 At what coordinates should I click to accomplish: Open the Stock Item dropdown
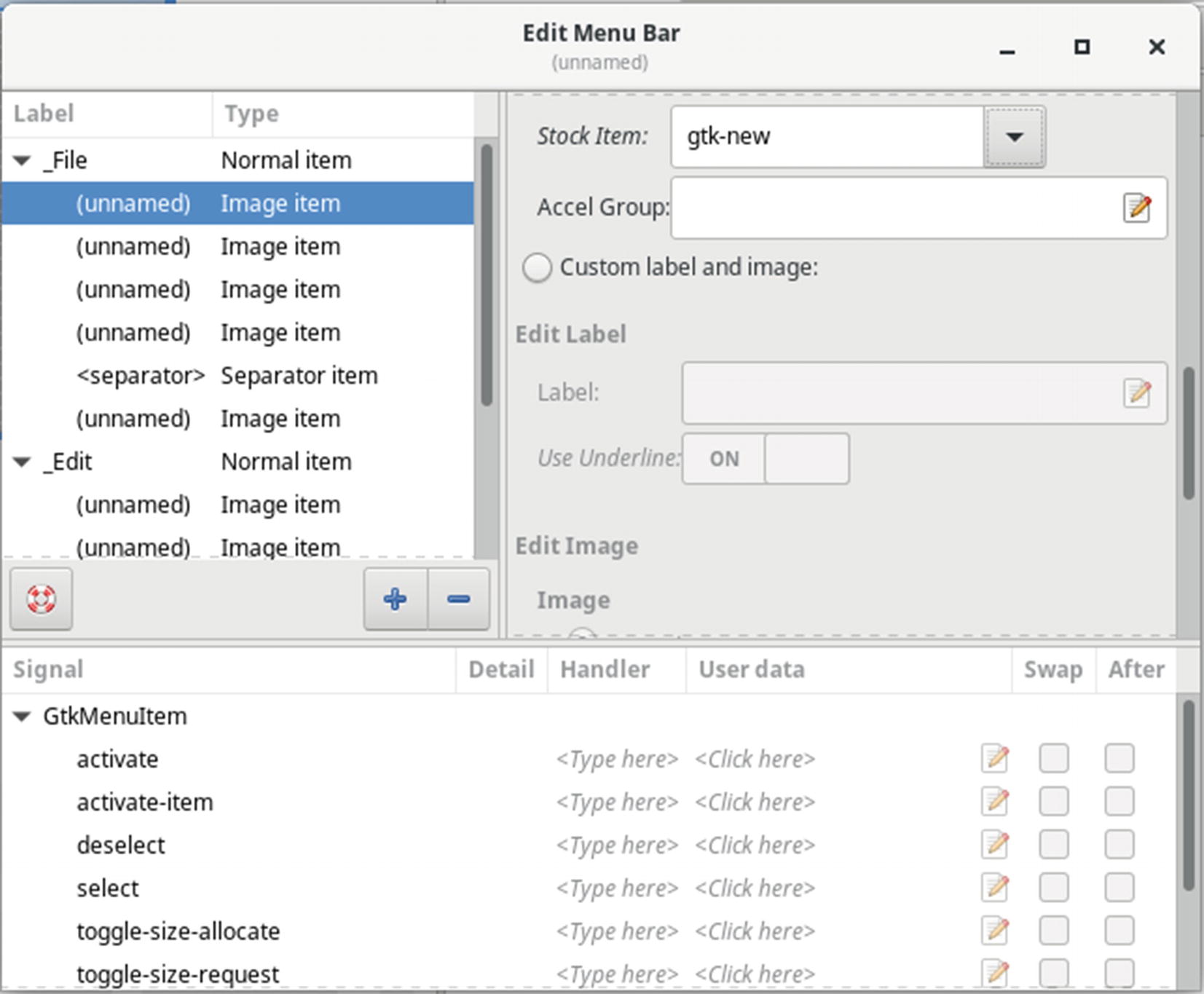click(x=1014, y=137)
